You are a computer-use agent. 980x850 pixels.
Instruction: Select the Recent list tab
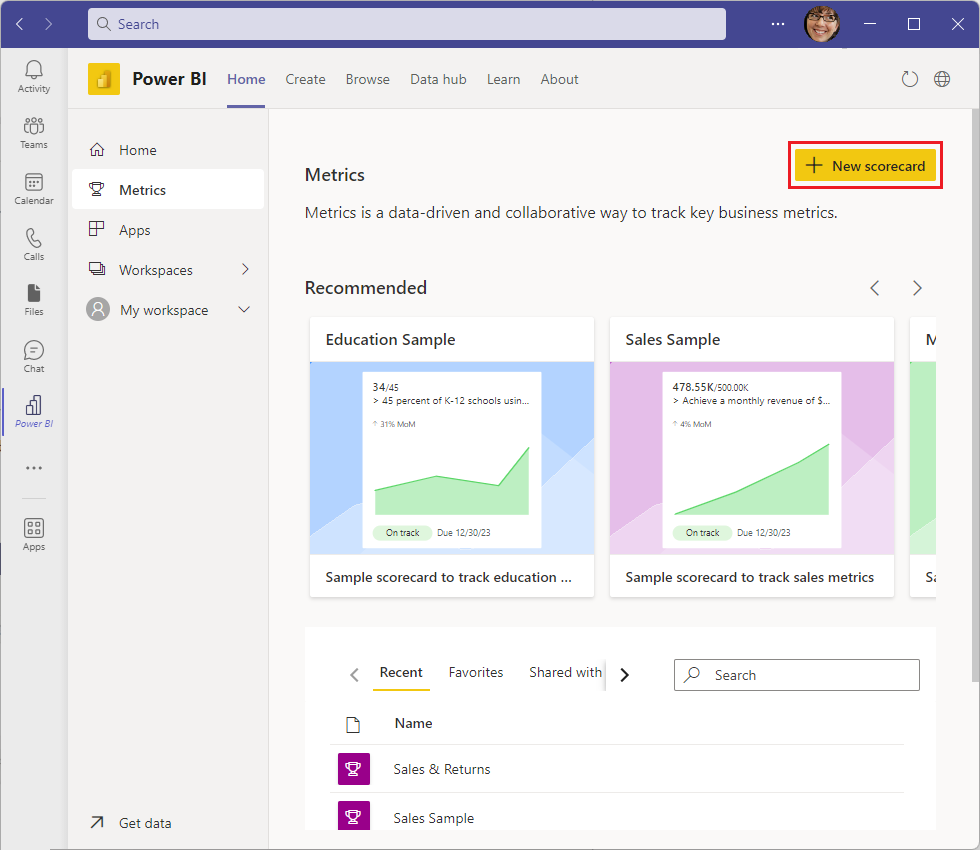(401, 672)
